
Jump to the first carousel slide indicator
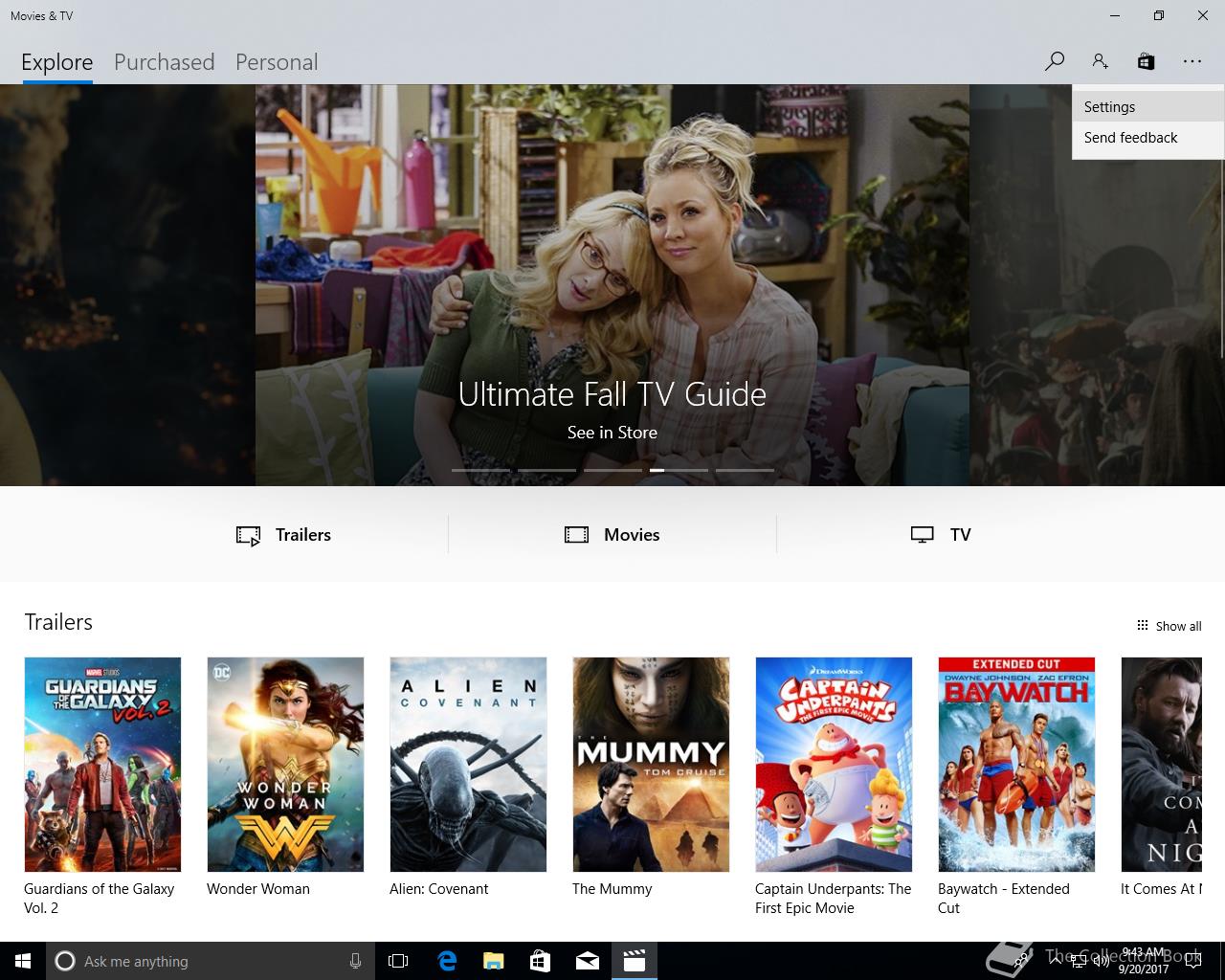coord(480,470)
